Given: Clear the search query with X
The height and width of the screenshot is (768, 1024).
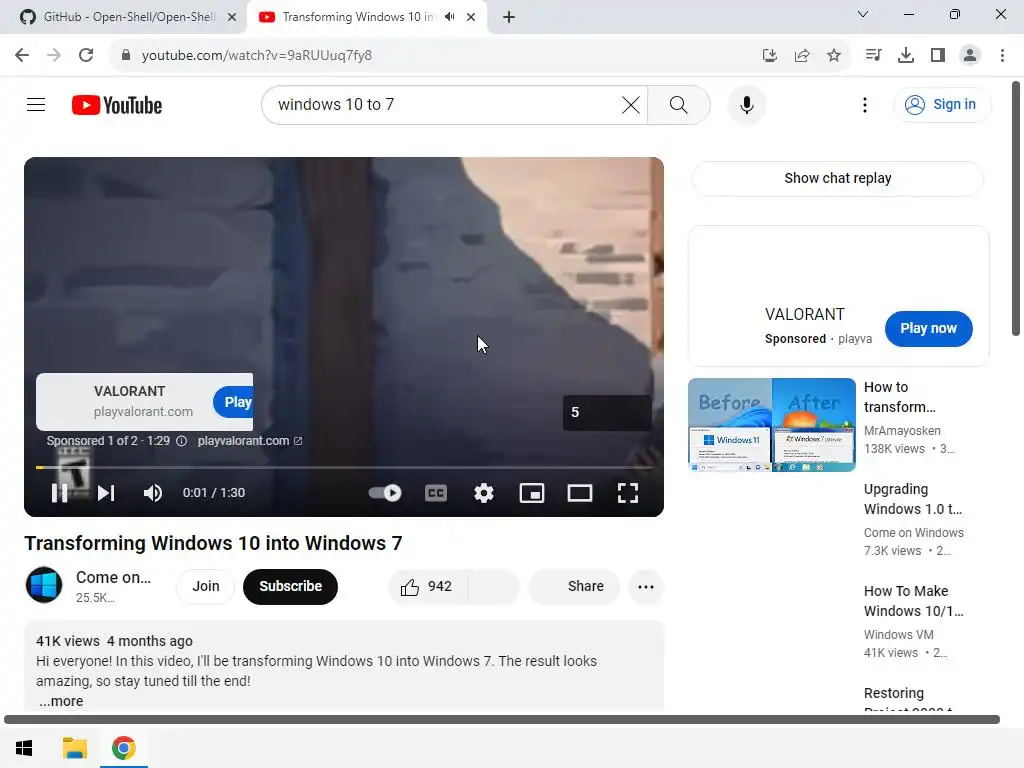Looking at the screenshot, I should [x=631, y=104].
